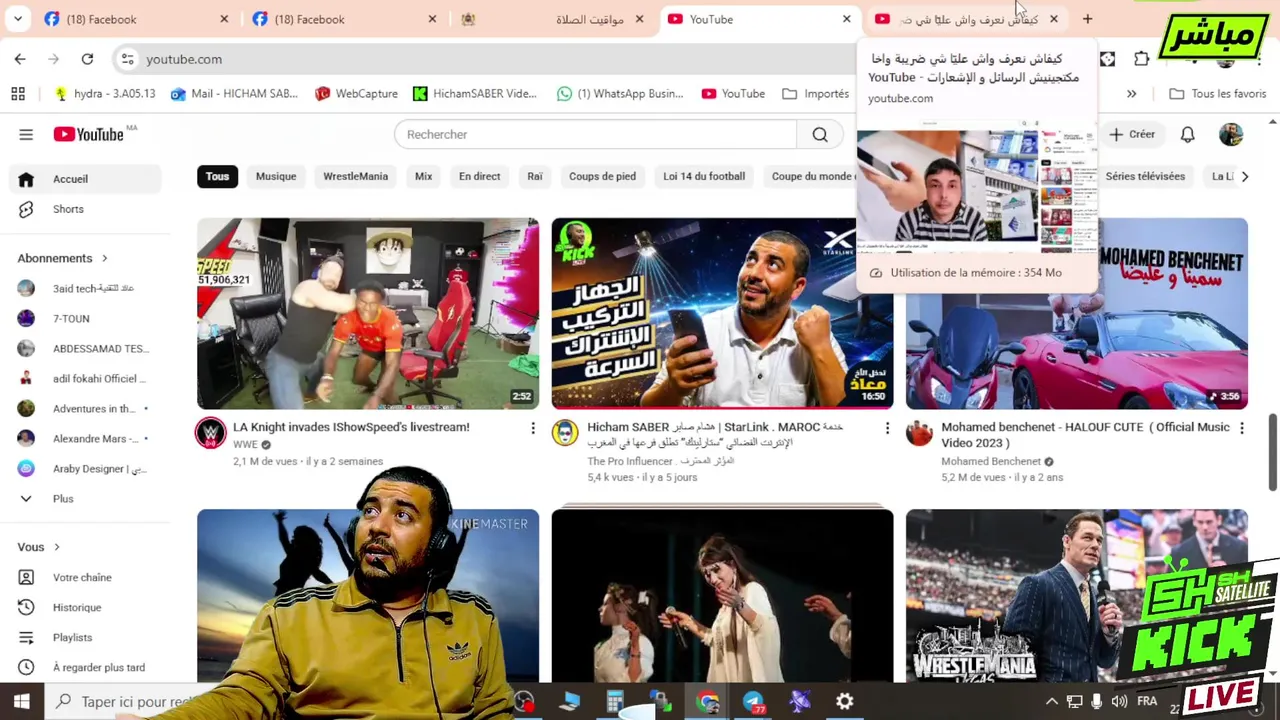Select the Séries télévisées chip

coord(1145,176)
